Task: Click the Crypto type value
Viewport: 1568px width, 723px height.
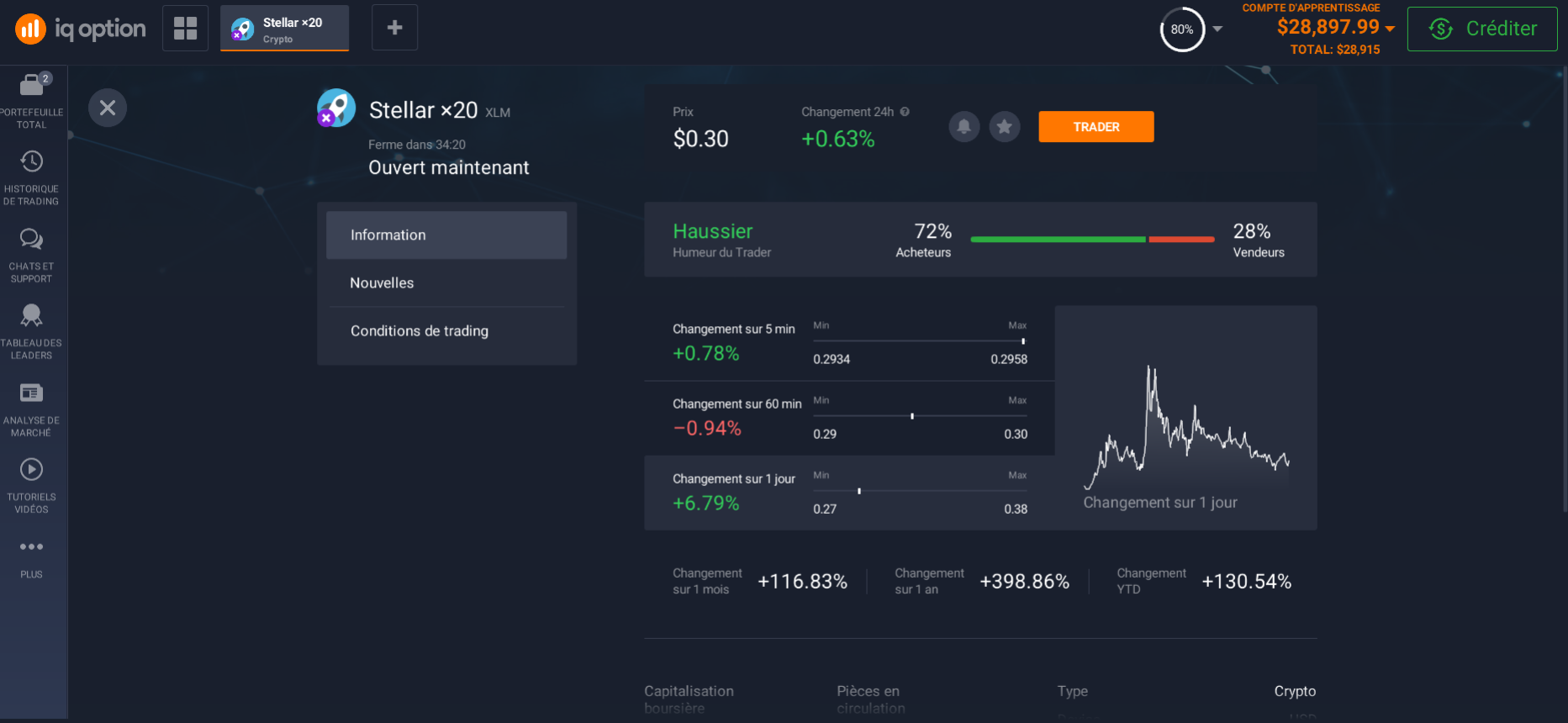Action: 1295,691
